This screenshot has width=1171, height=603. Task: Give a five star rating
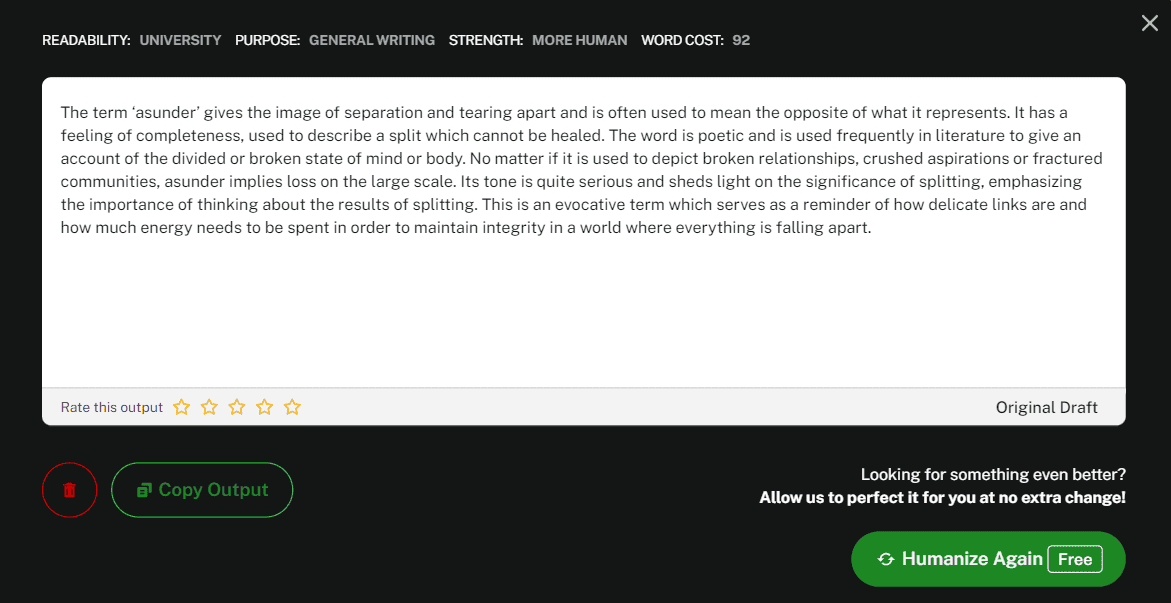(292, 407)
